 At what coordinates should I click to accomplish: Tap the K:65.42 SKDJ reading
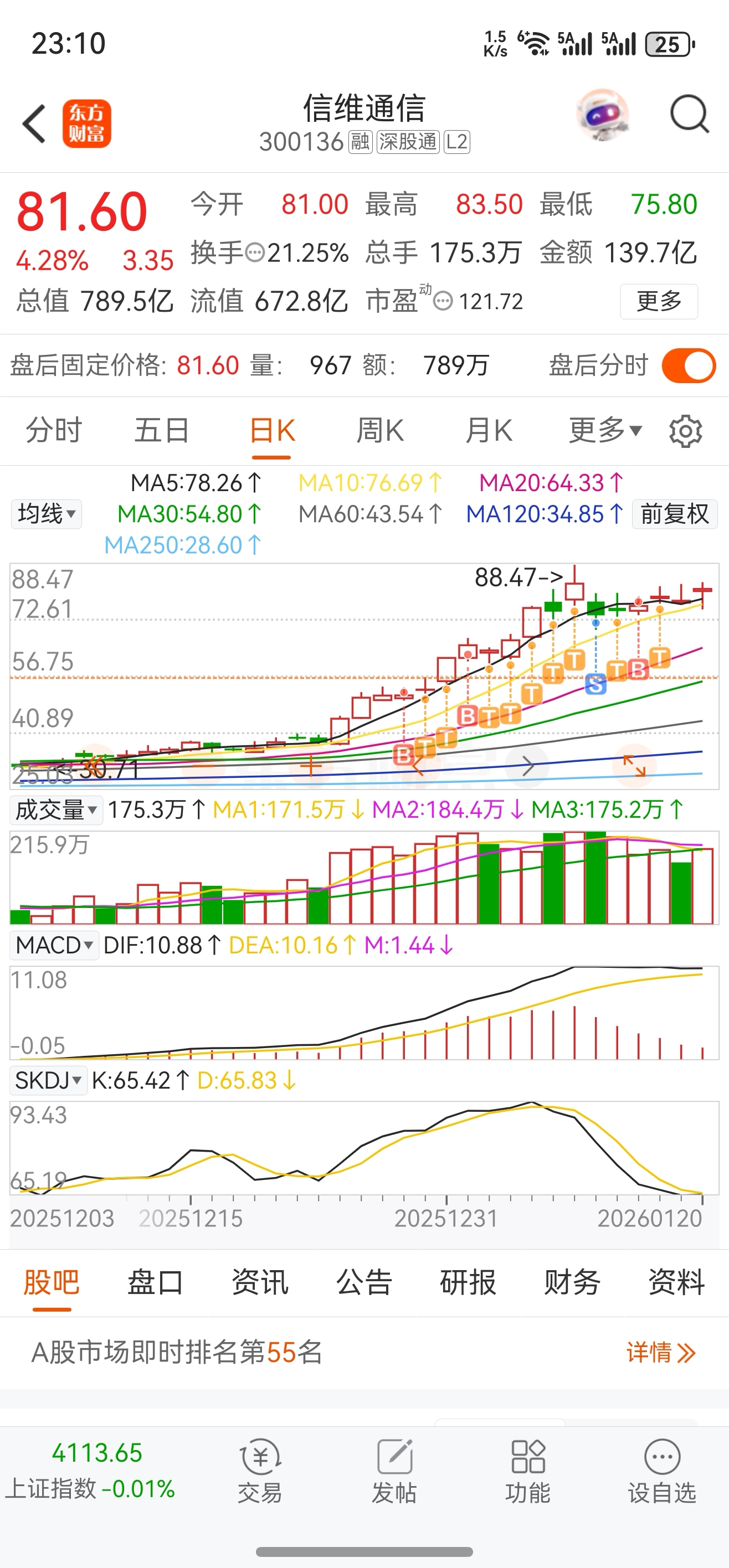(141, 1080)
